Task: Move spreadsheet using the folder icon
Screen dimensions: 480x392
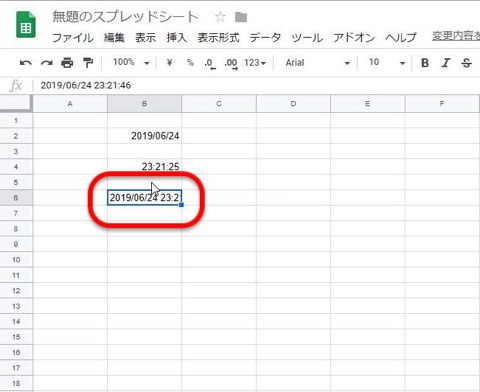Action: tap(241, 17)
